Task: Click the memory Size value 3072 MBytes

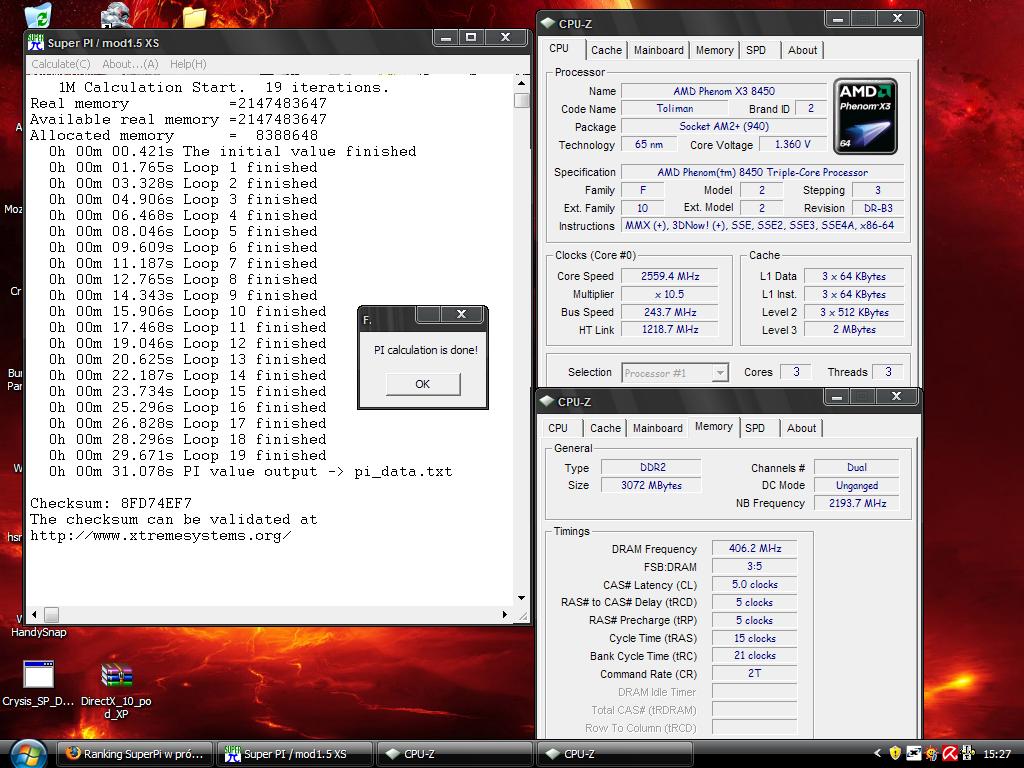Action: pyautogui.click(x=651, y=485)
